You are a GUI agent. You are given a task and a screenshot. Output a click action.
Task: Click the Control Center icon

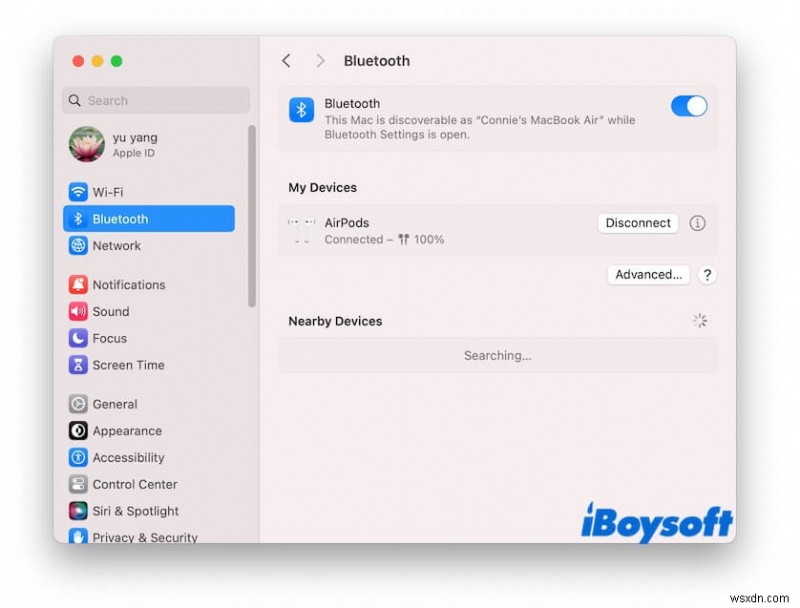tap(78, 484)
